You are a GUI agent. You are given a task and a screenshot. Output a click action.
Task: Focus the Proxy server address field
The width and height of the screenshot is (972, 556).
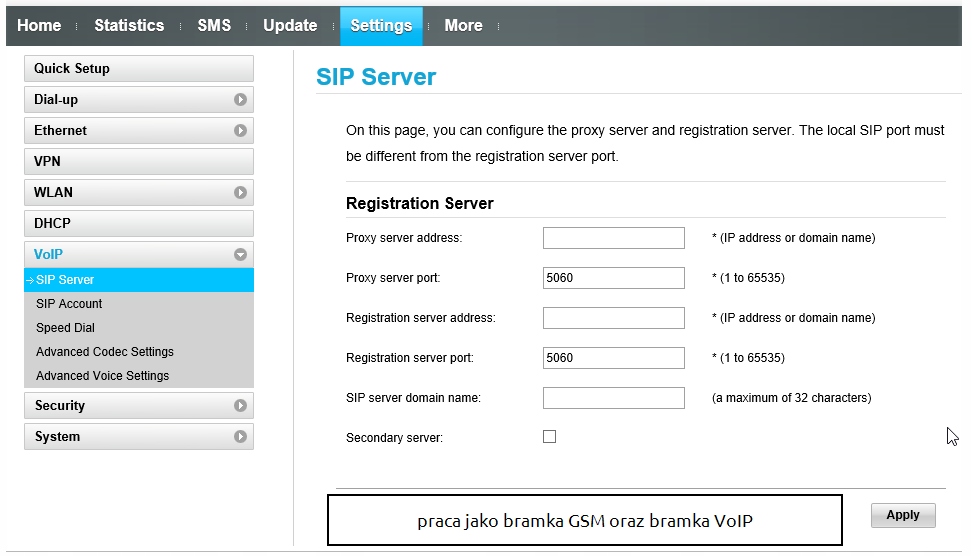pos(613,238)
